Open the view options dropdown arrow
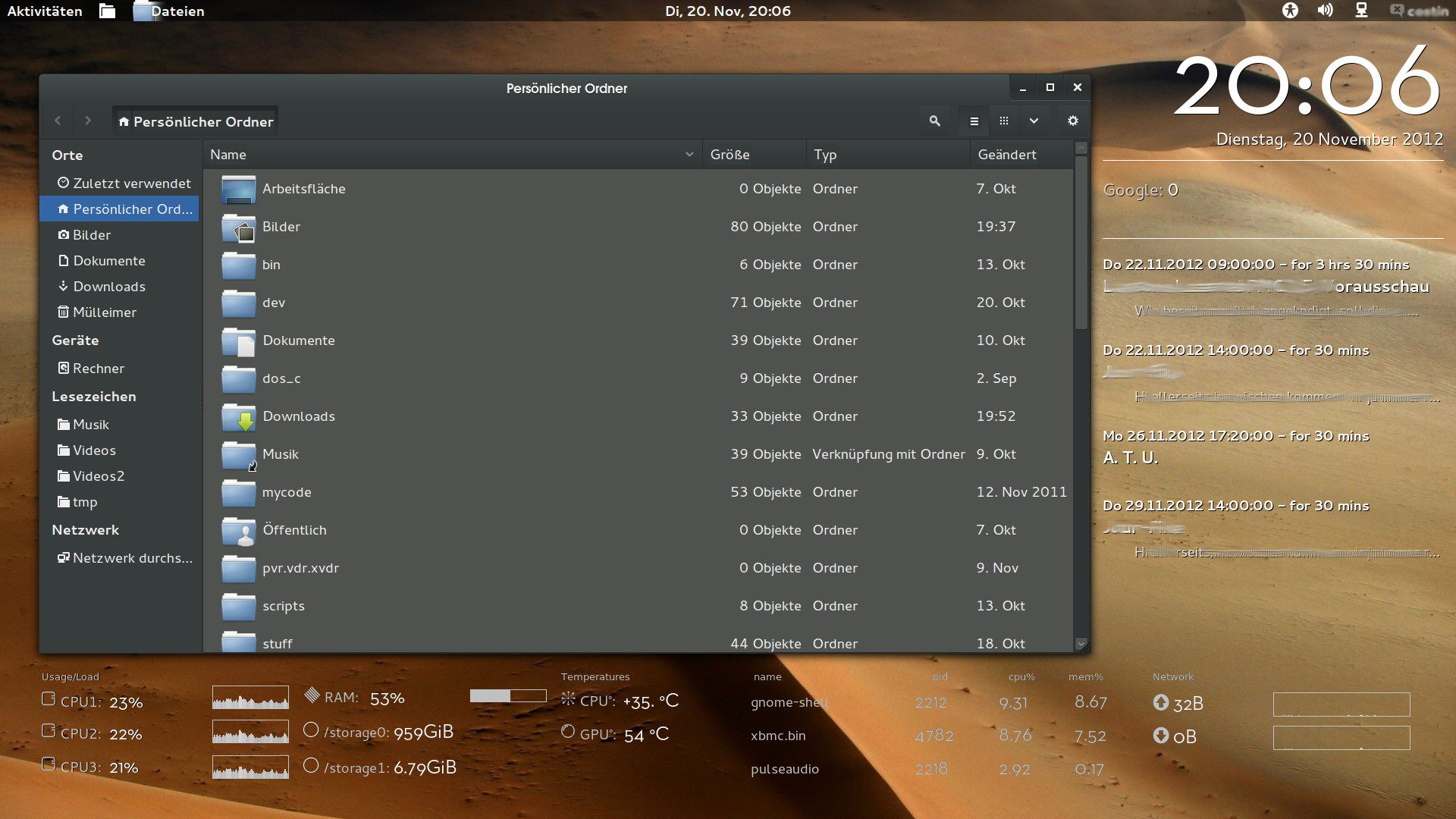 tap(1034, 121)
